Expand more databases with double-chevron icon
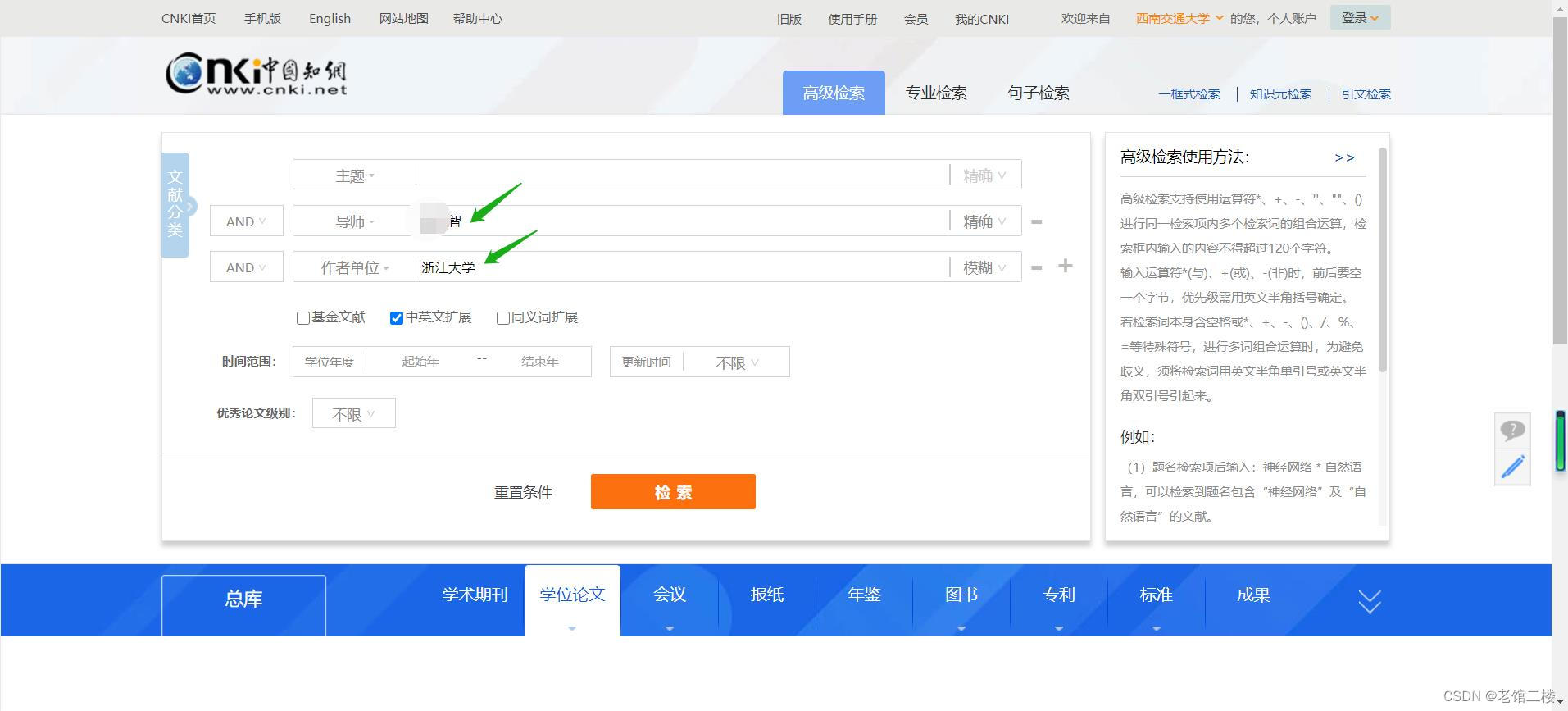The height and width of the screenshot is (711, 1568). tap(1369, 602)
